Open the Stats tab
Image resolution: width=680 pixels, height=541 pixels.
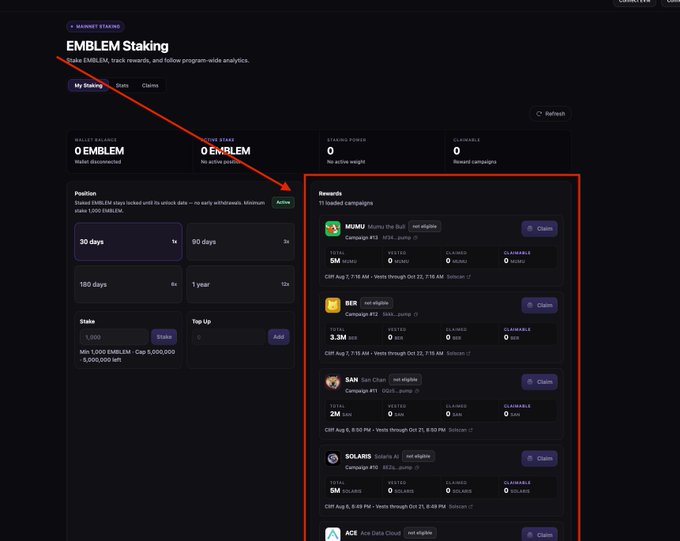point(122,85)
